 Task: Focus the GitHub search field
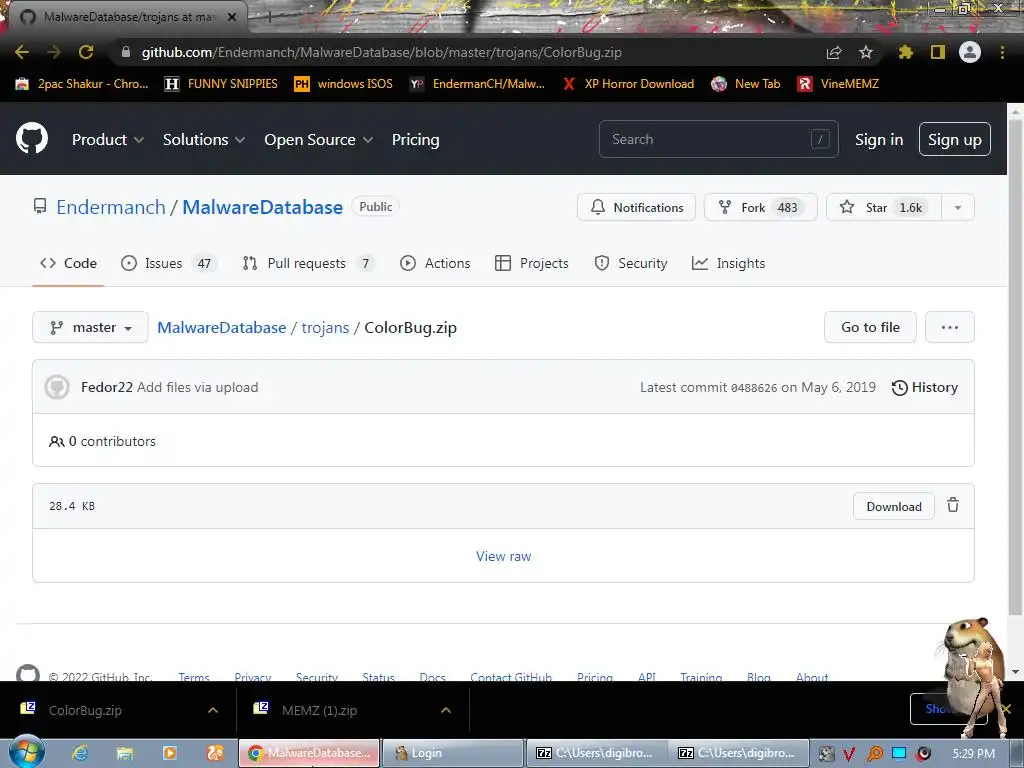(718, 139)
